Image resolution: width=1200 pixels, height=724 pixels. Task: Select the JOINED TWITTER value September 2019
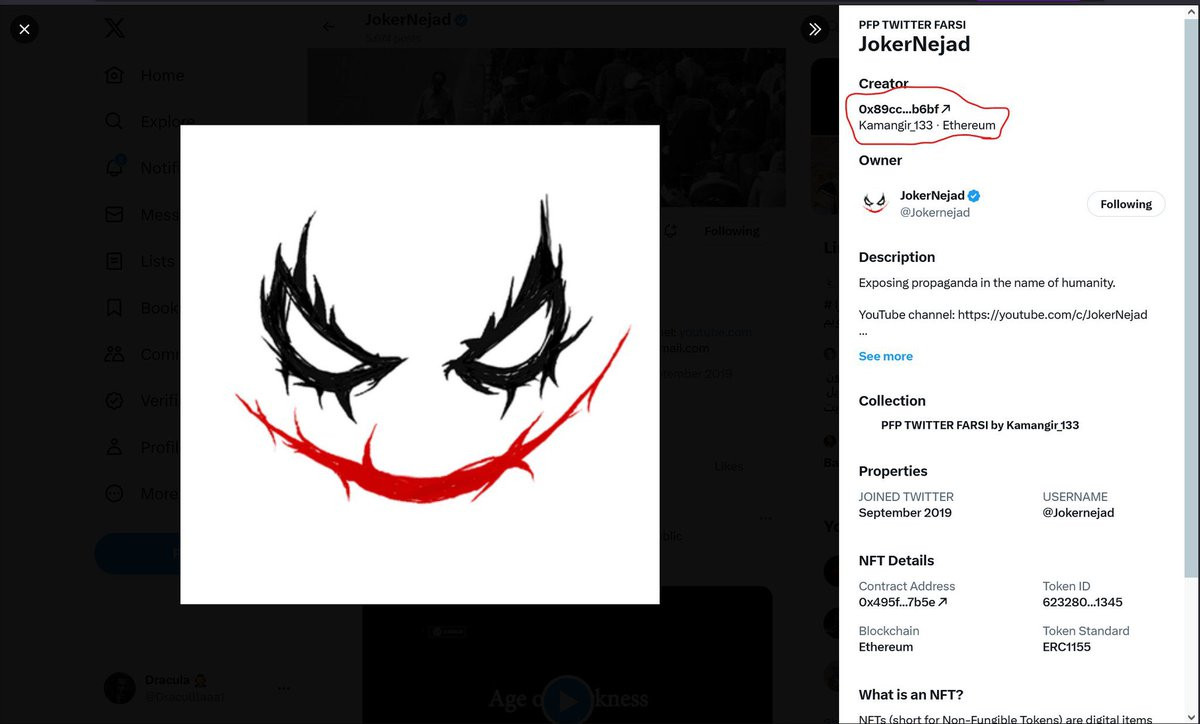(x=905, y=513)
